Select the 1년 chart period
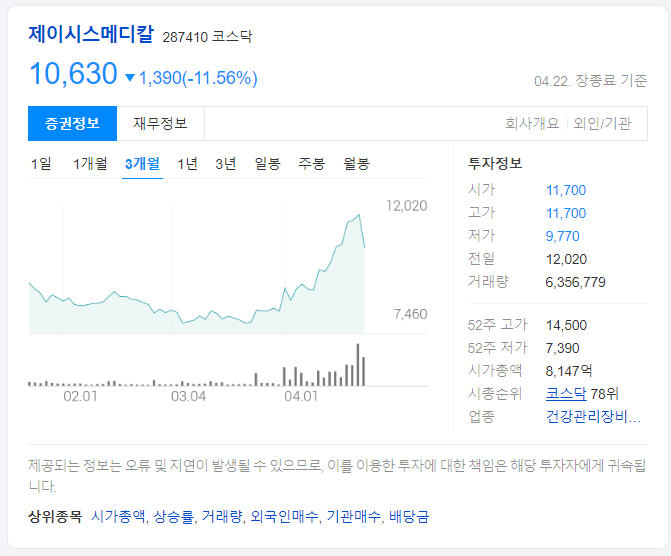 [187, 164]
